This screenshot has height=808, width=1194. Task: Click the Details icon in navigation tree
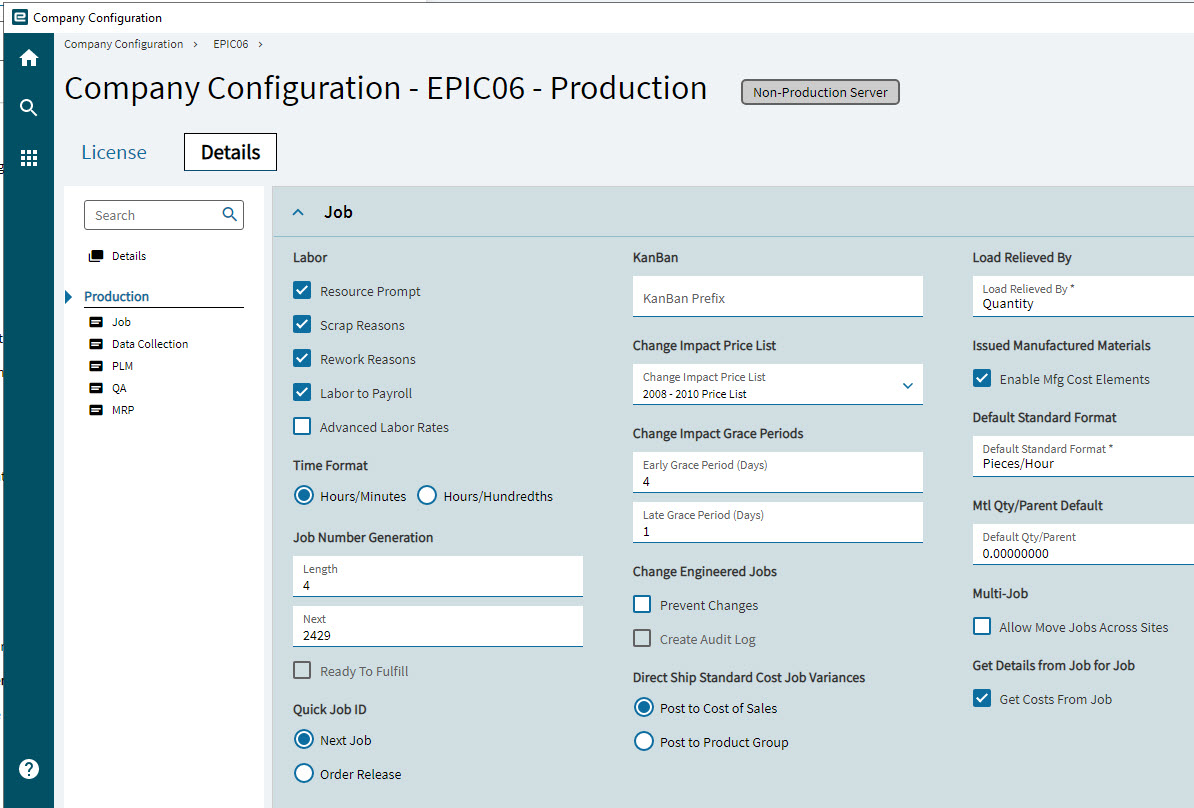click(96, 256)
